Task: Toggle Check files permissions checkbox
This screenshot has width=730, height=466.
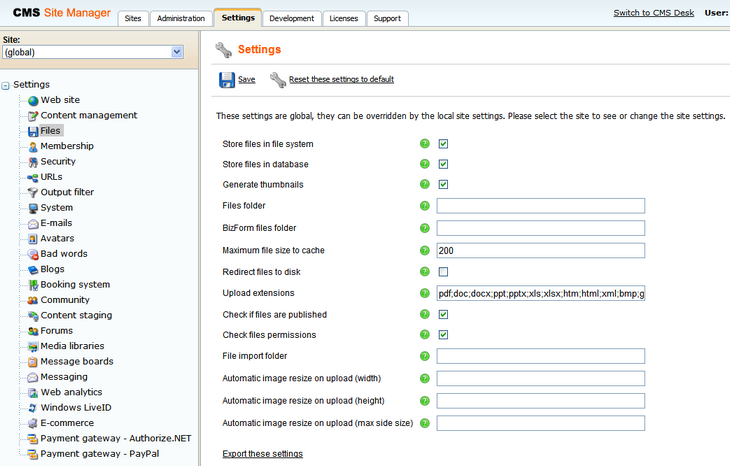Action: tap(443, 334)
